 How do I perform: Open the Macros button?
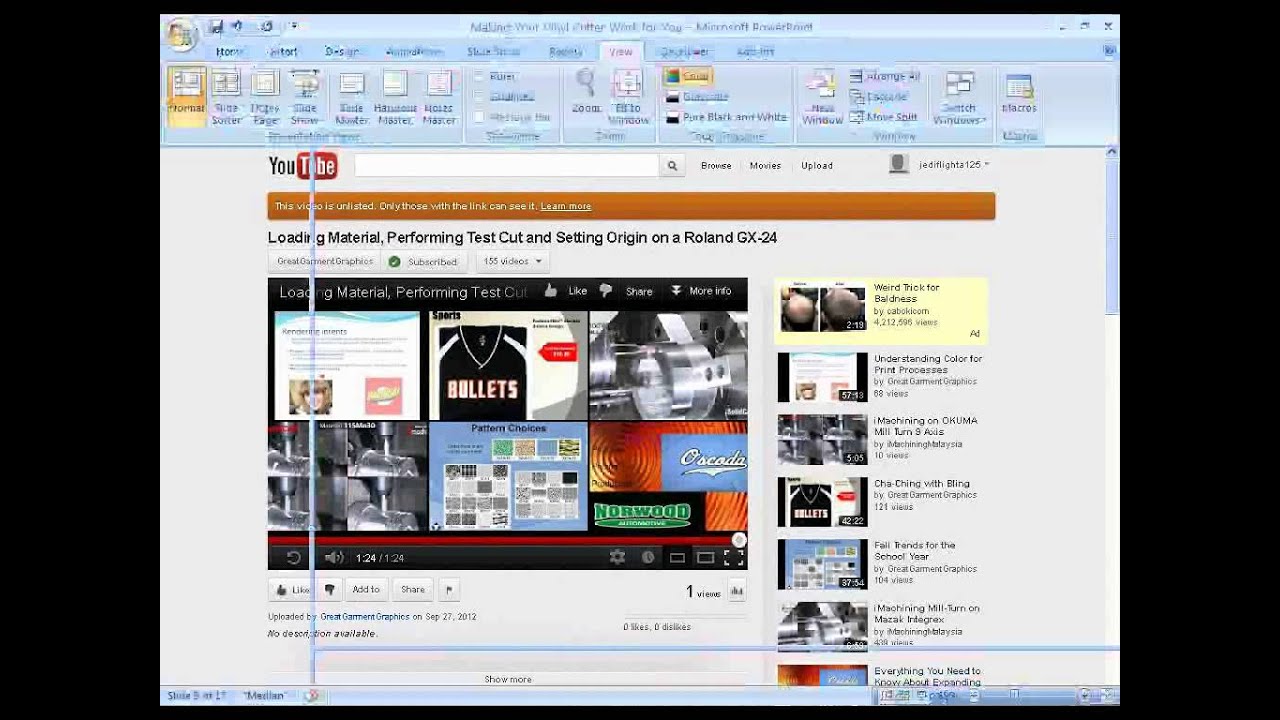click(x=1019, y=93)
